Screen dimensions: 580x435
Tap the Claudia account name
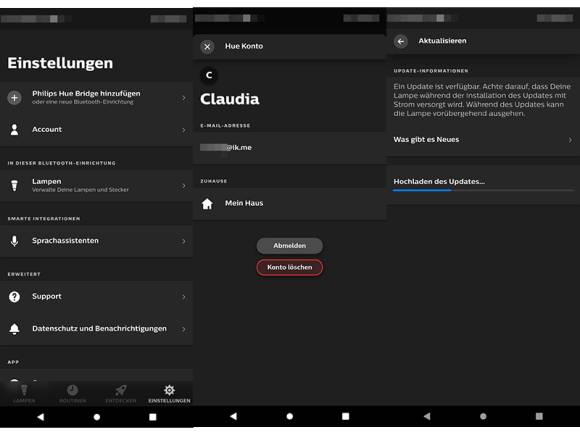pos(230,99)
